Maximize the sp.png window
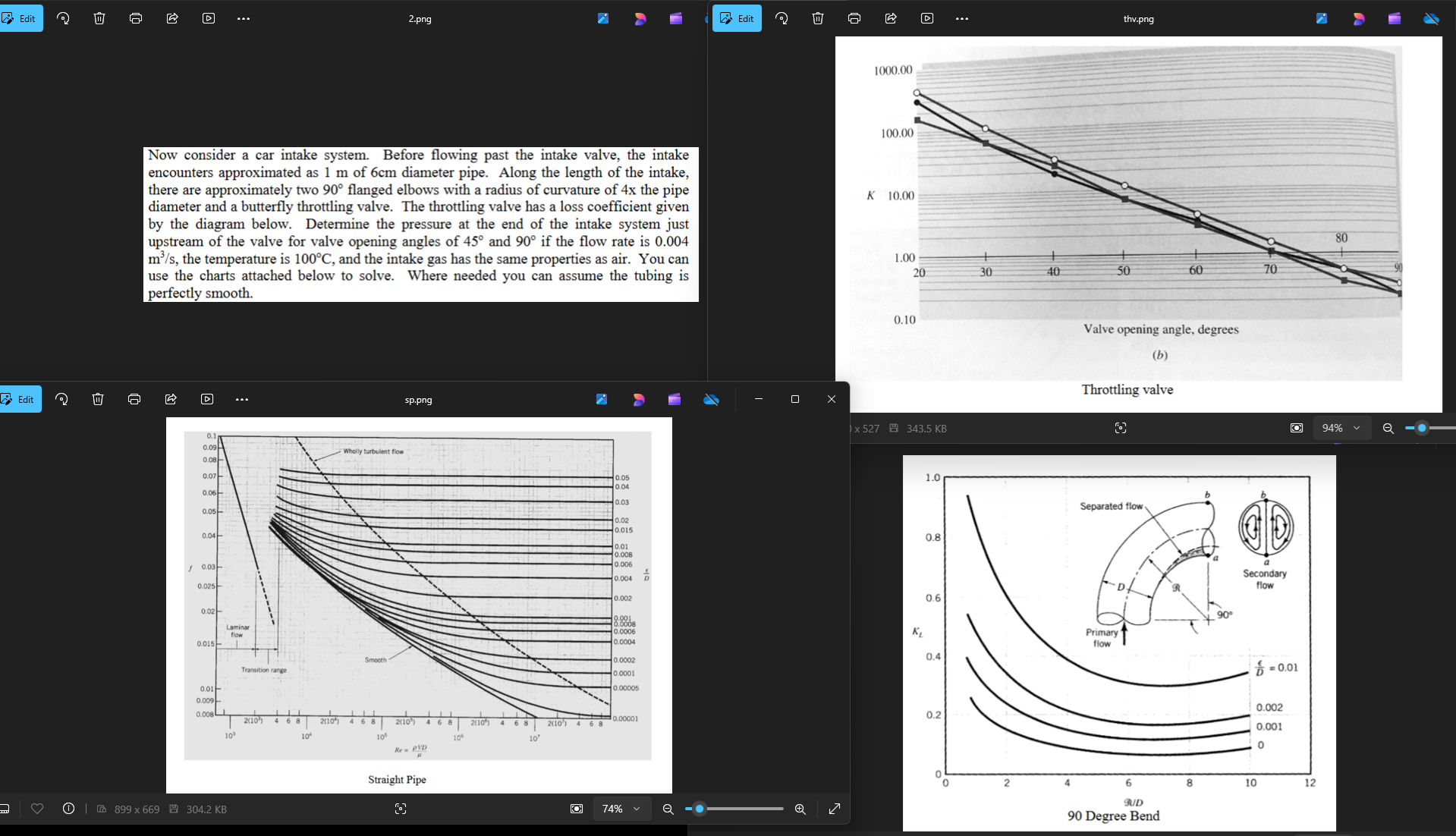 (x=795, y=399)
